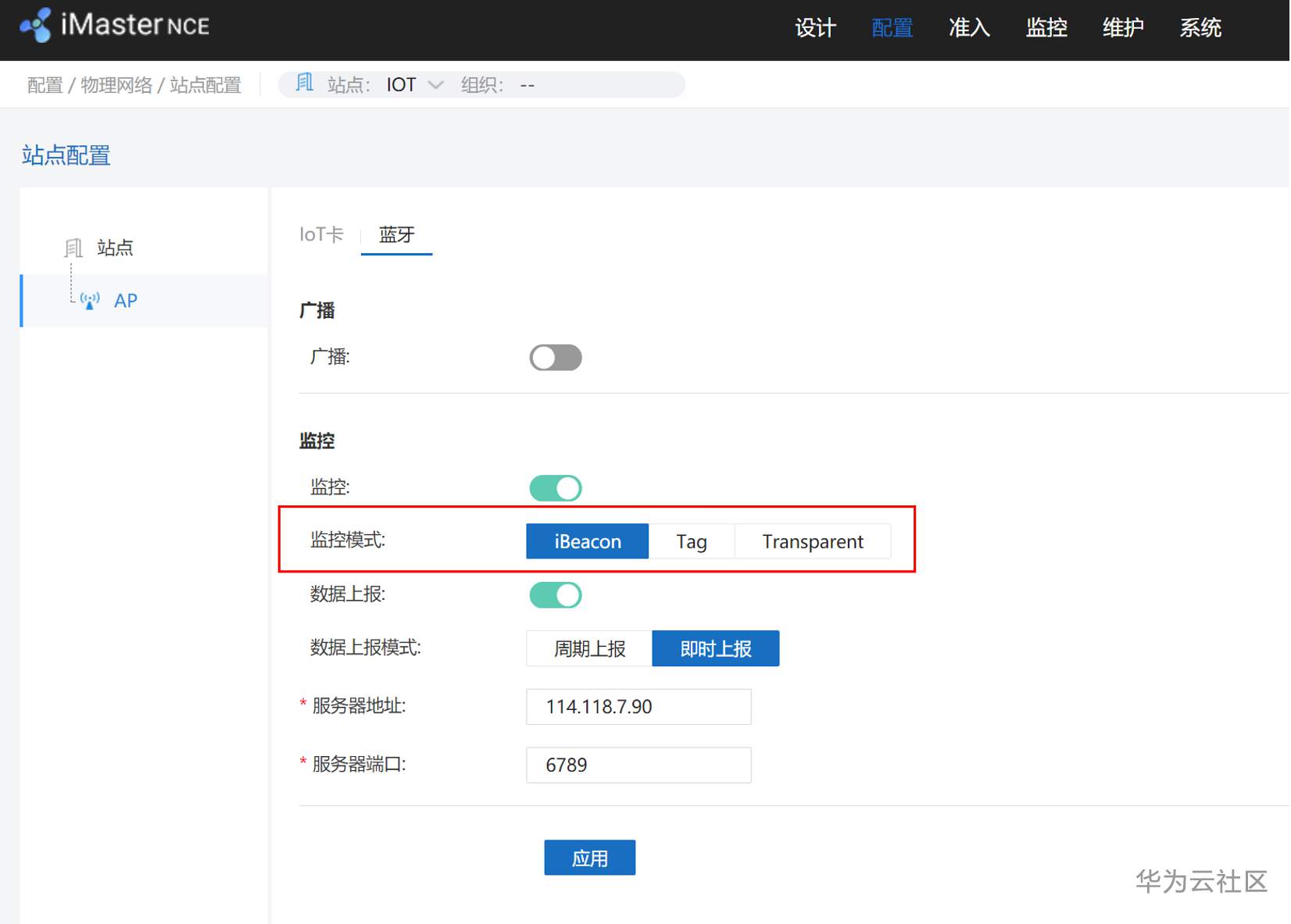Click the site building icon in breadcrumb bar
Viewport: 1291px width, 924px height.
pyautogui.click(x=305, y=83)
